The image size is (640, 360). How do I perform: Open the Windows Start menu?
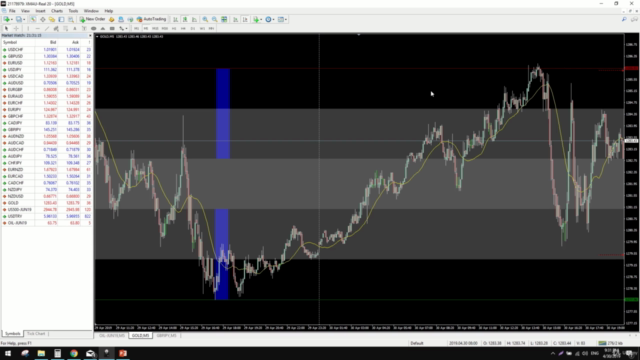point(8,353)
